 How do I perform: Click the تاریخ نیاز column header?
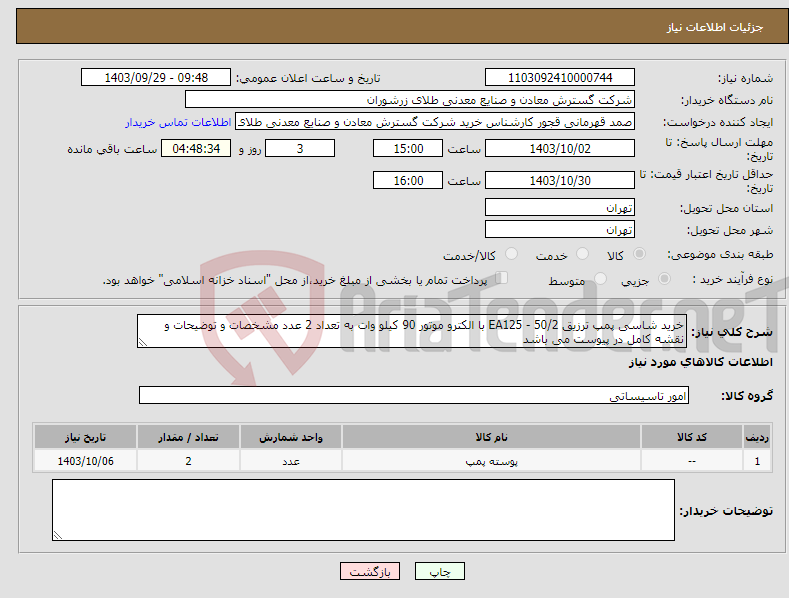[86, 437]
